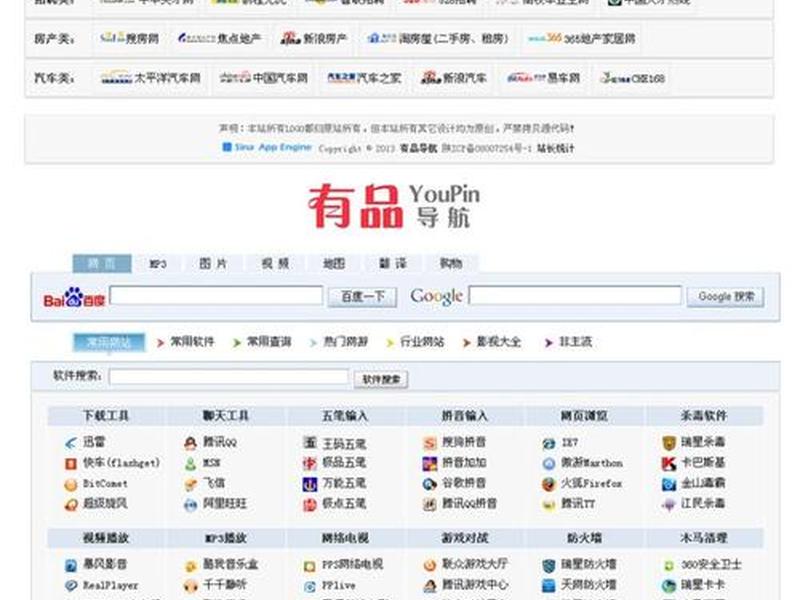Click the 腾讯QQ拼音 icon

tap(430, 505)
